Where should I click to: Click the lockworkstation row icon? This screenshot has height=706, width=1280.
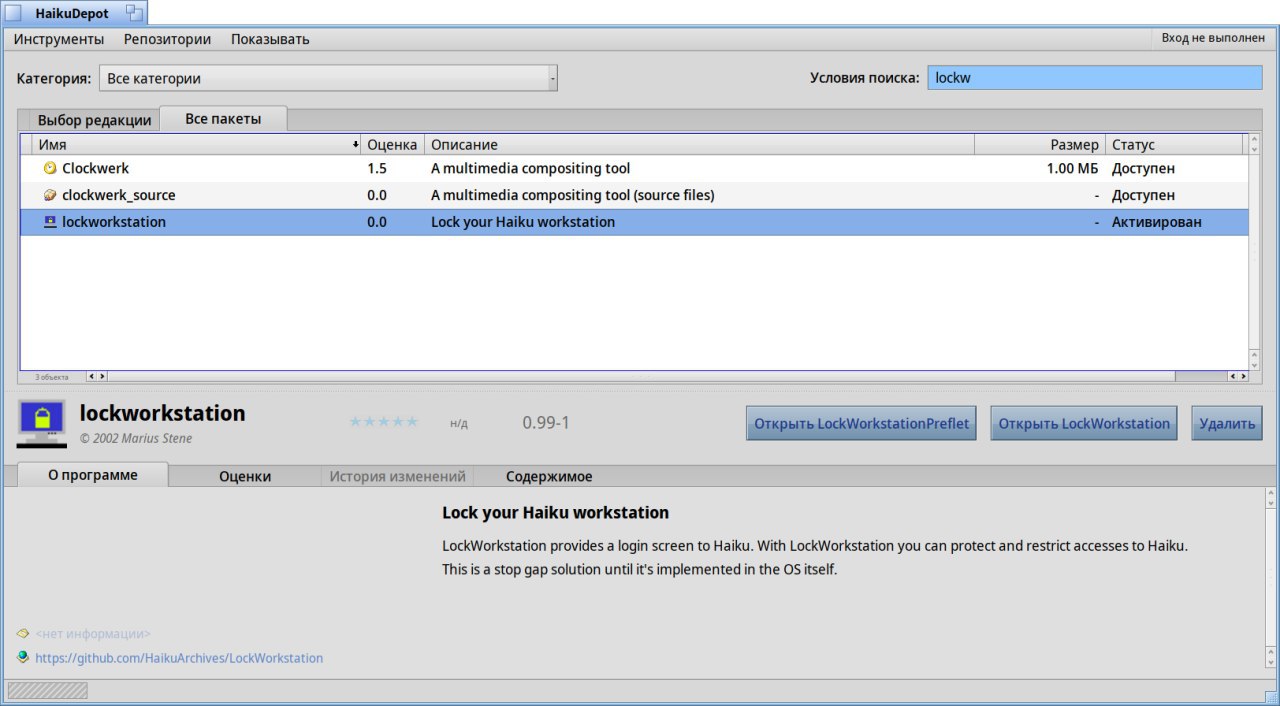pyautogui.click(x=50, y=222)
